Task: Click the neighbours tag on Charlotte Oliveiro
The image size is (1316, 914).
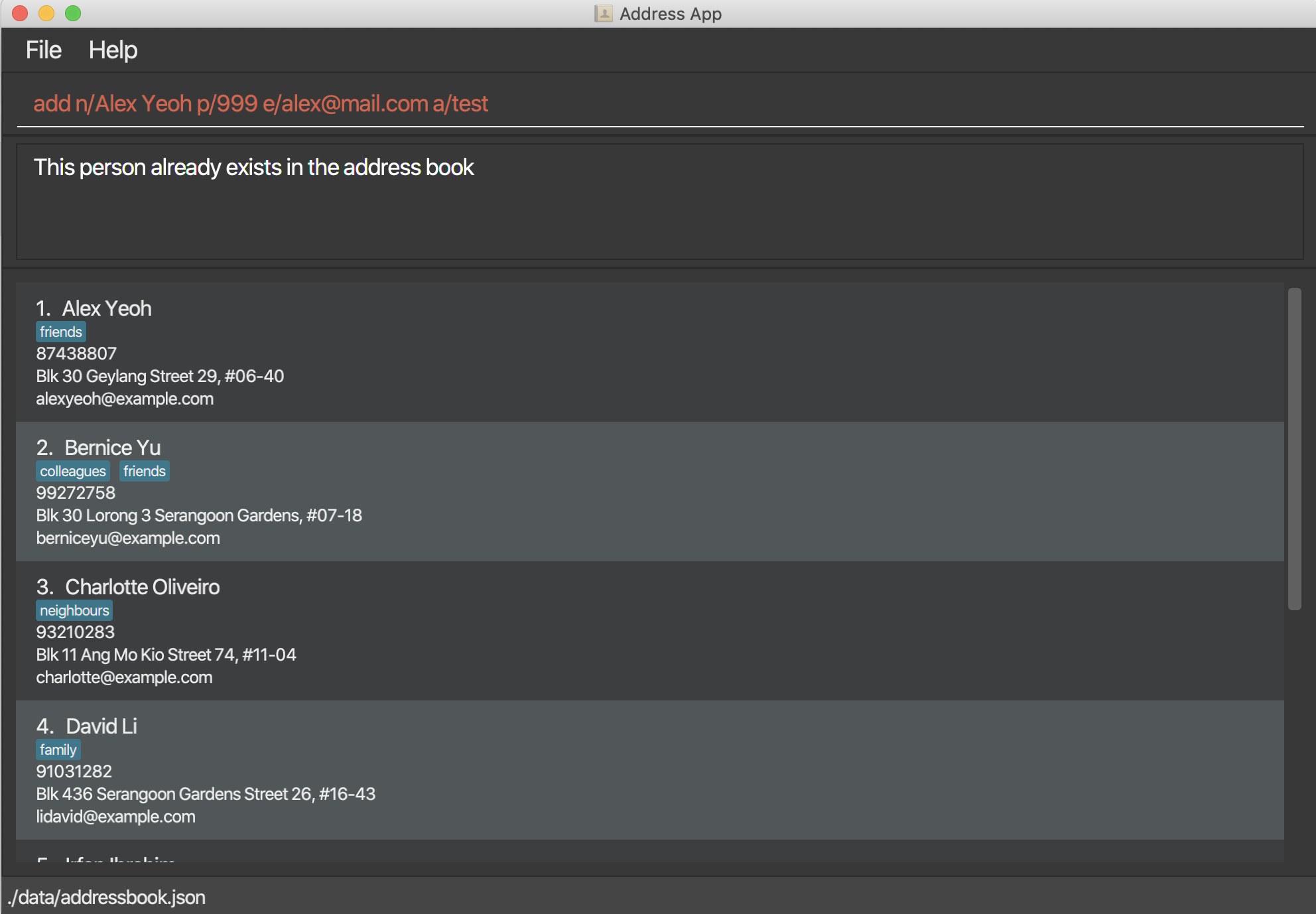Action: [74, 611]
